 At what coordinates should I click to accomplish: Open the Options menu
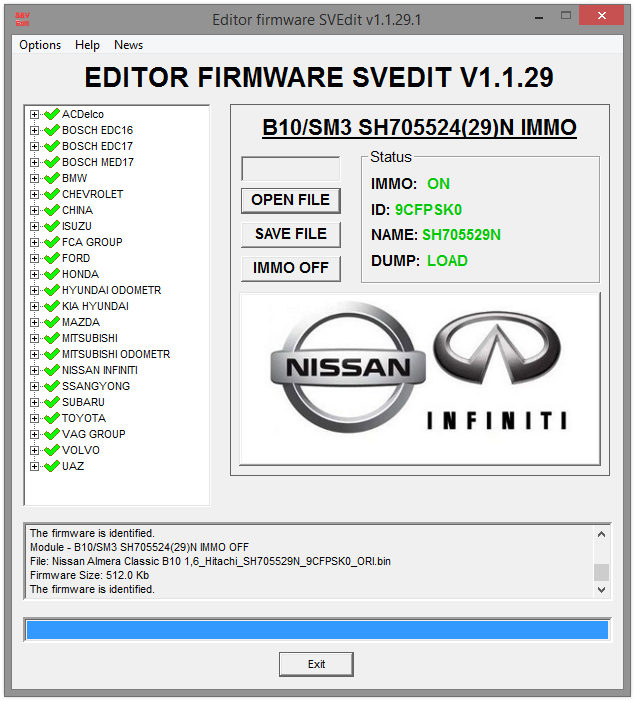[40, 45]
